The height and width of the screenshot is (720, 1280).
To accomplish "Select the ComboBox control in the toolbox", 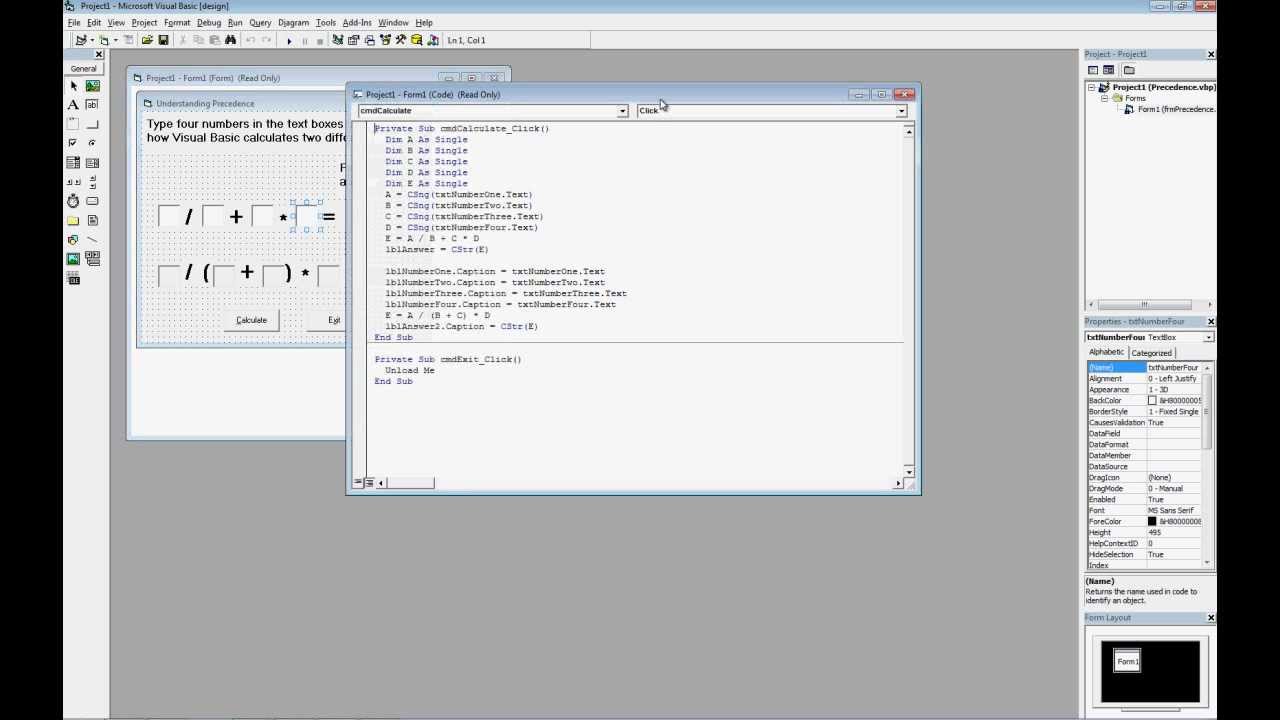I will pos(73,163).
